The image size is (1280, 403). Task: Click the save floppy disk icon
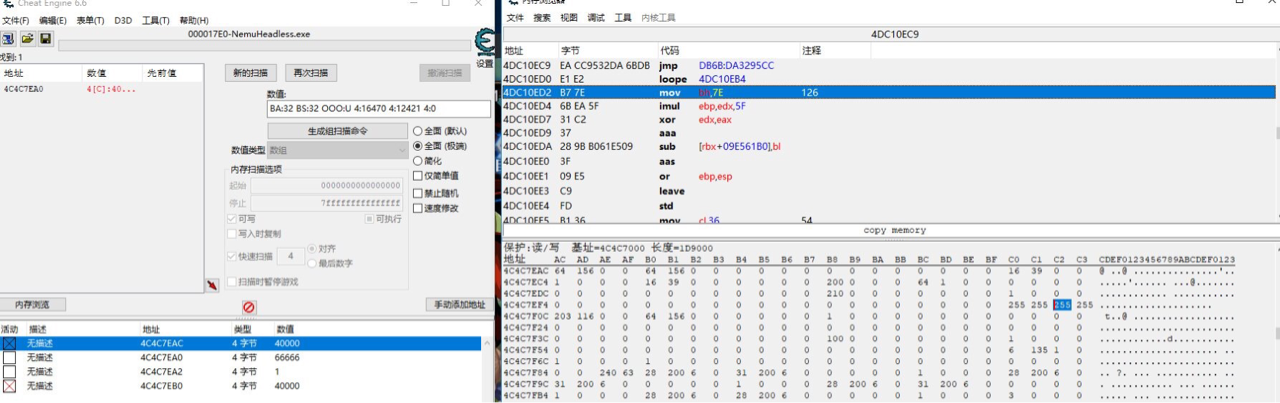[45, 38]
